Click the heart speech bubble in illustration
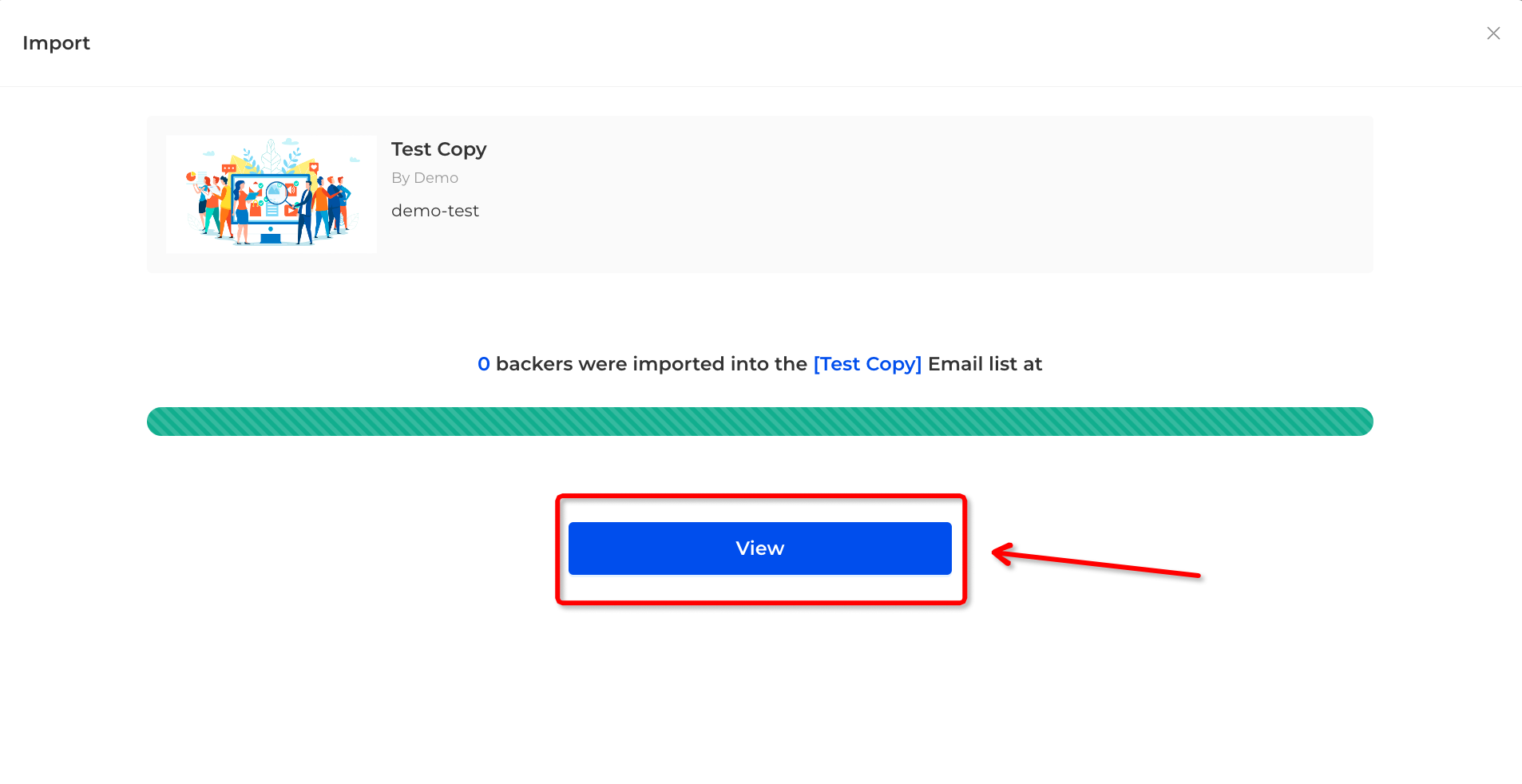Image resolution: width=1522 pixels, height=784 pixels. pyautogui.click(x=314, y=168)
